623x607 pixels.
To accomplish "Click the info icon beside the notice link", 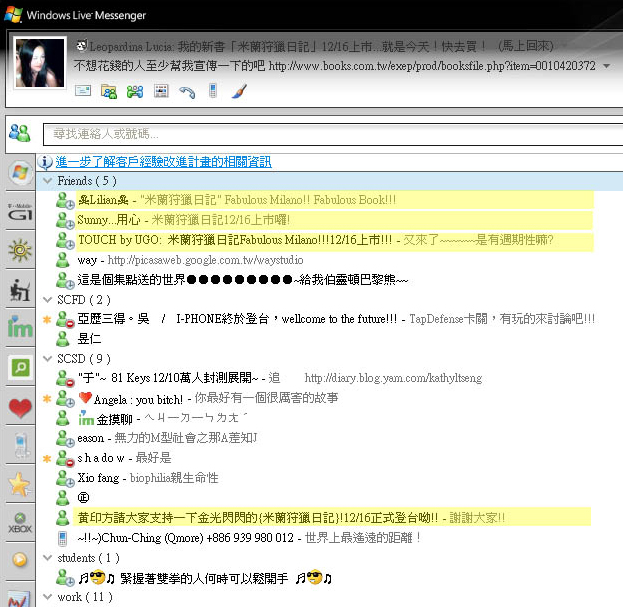I will click(x=45, y=162).
